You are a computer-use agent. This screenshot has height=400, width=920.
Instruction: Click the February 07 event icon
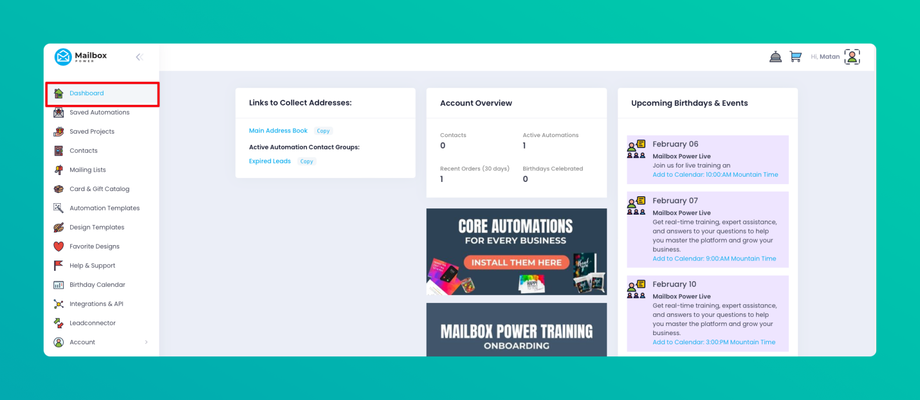(637, 205)
